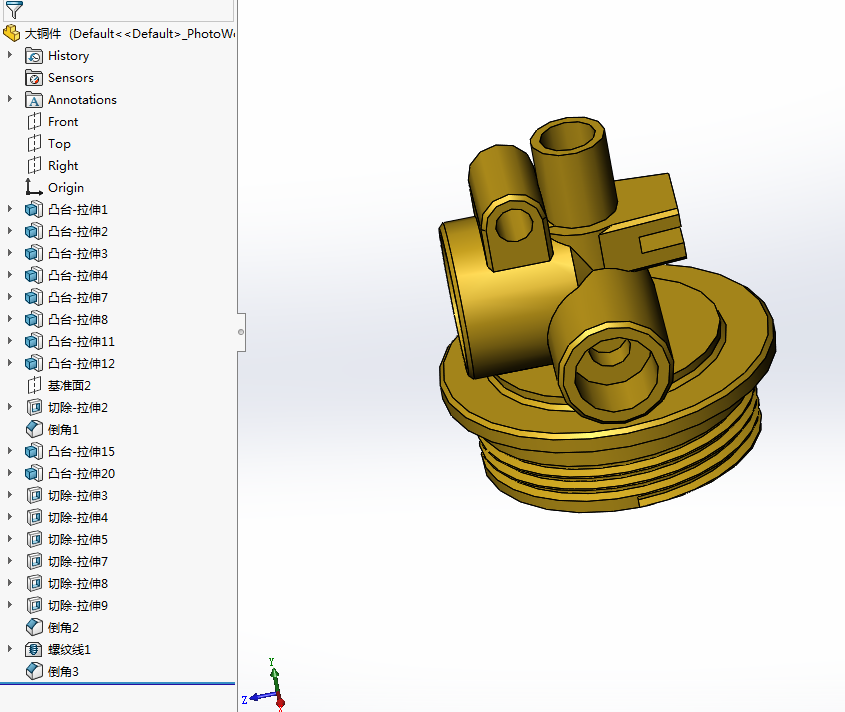The image size is (845, 712).
Task: Click the 切除-拉伸2 cut feature icon
Action: click(x=34, y=407)
